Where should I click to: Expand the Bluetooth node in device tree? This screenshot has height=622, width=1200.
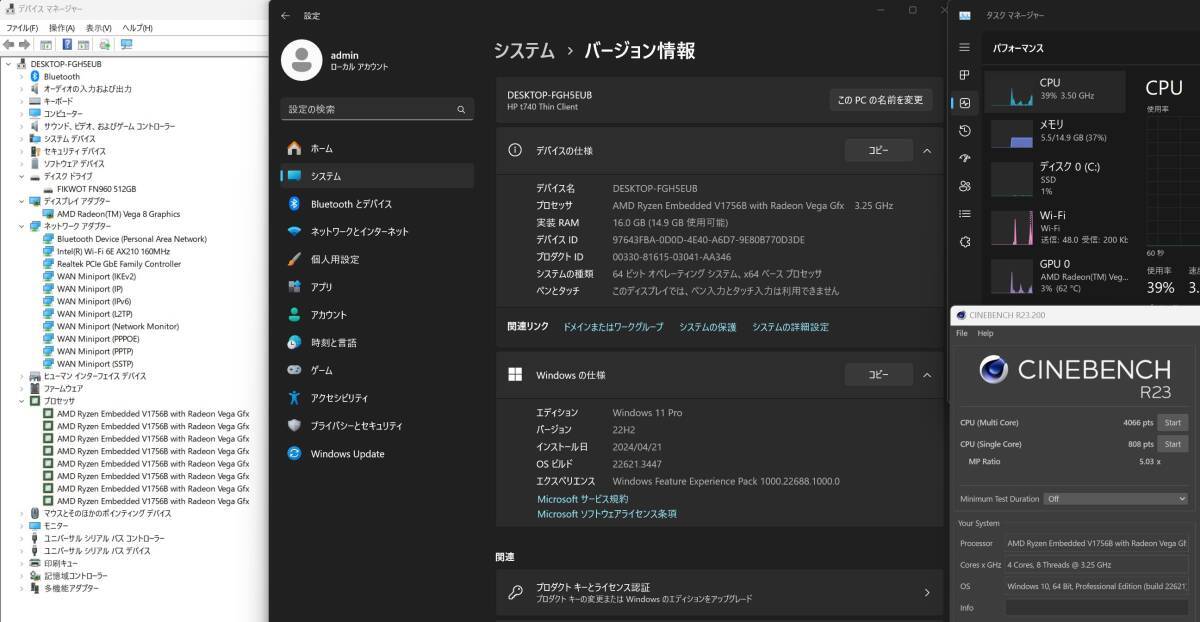(22, 76)
